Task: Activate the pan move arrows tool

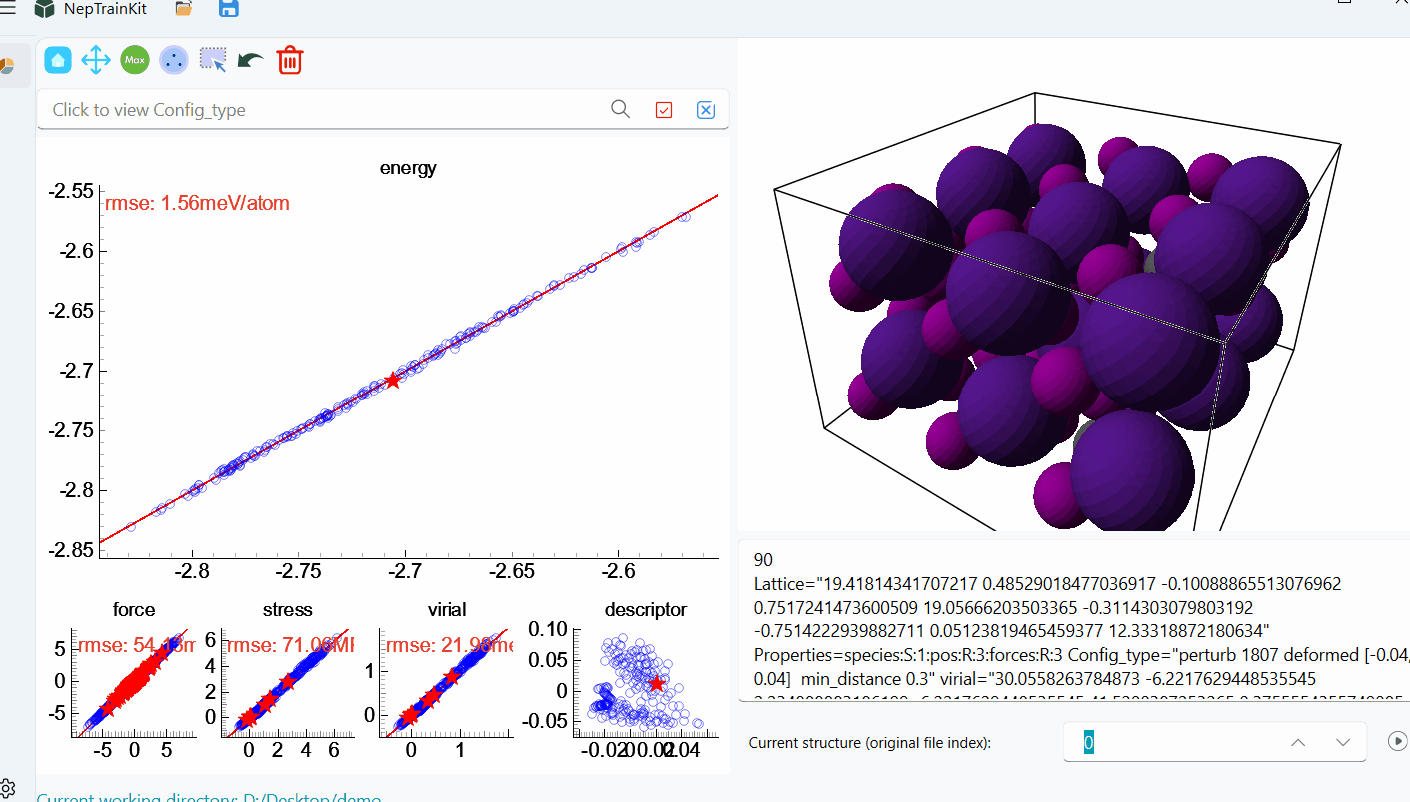Action: click(96, 60)
